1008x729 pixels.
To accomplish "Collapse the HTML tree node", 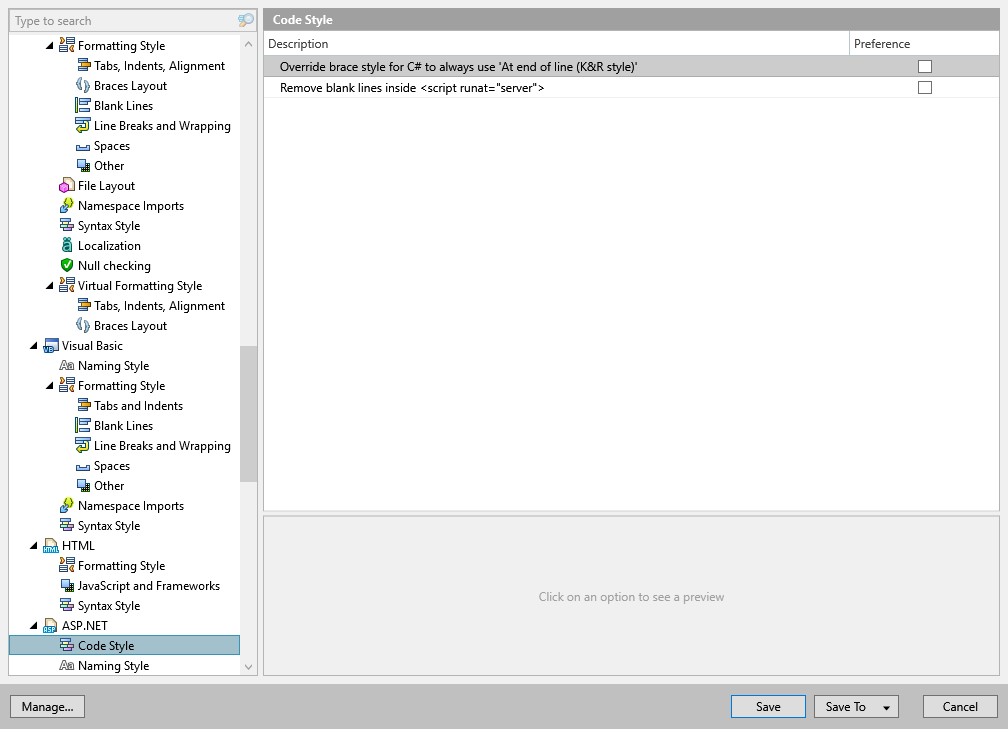I will point(33,546).
